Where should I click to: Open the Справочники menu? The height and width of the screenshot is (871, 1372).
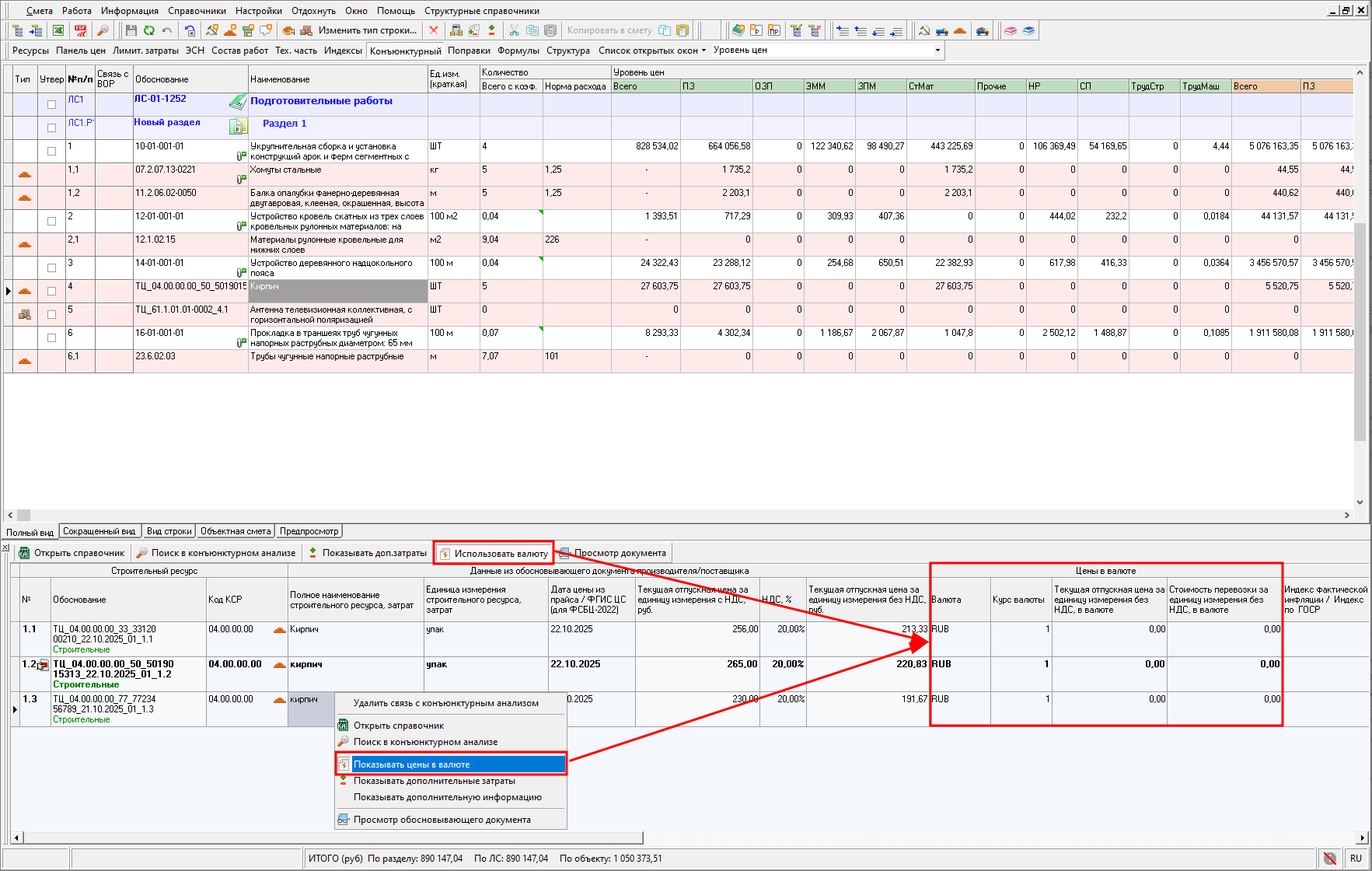pos(197,11)
